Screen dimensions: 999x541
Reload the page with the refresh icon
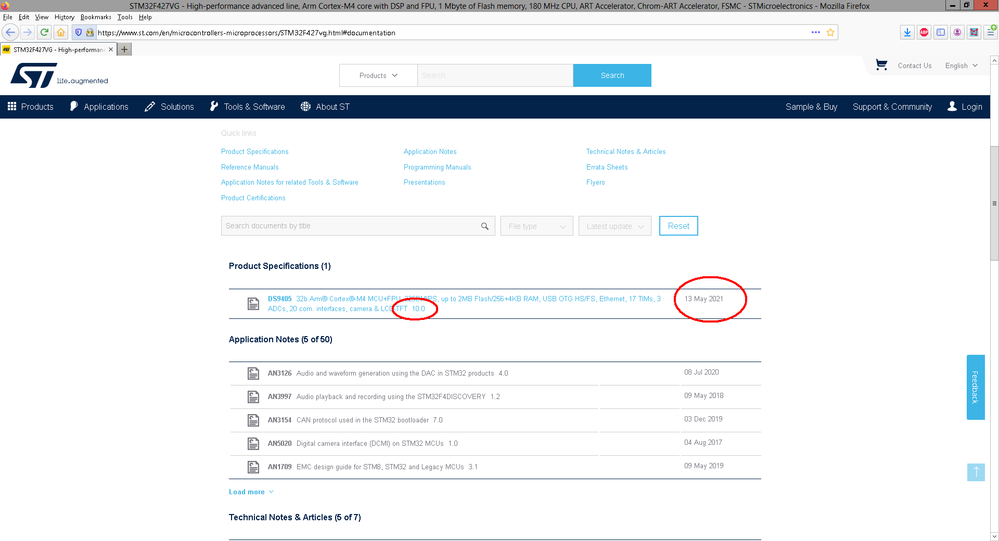[x=44, y=32]
